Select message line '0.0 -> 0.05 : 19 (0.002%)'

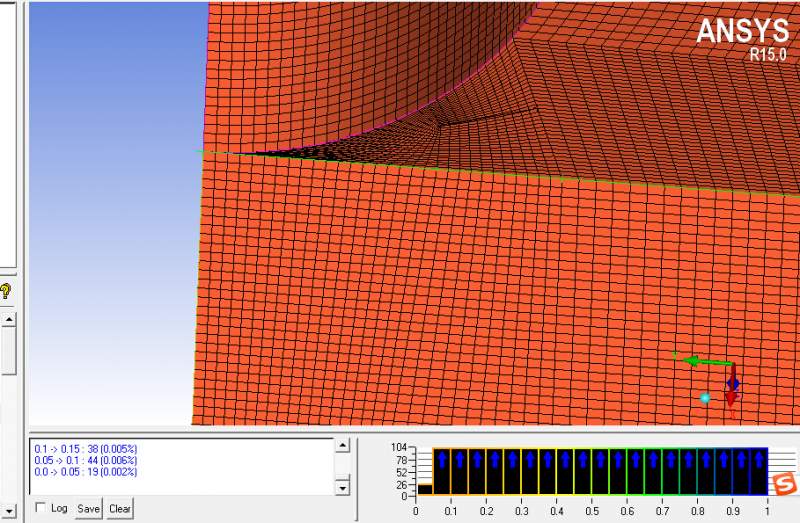point(86,472)
